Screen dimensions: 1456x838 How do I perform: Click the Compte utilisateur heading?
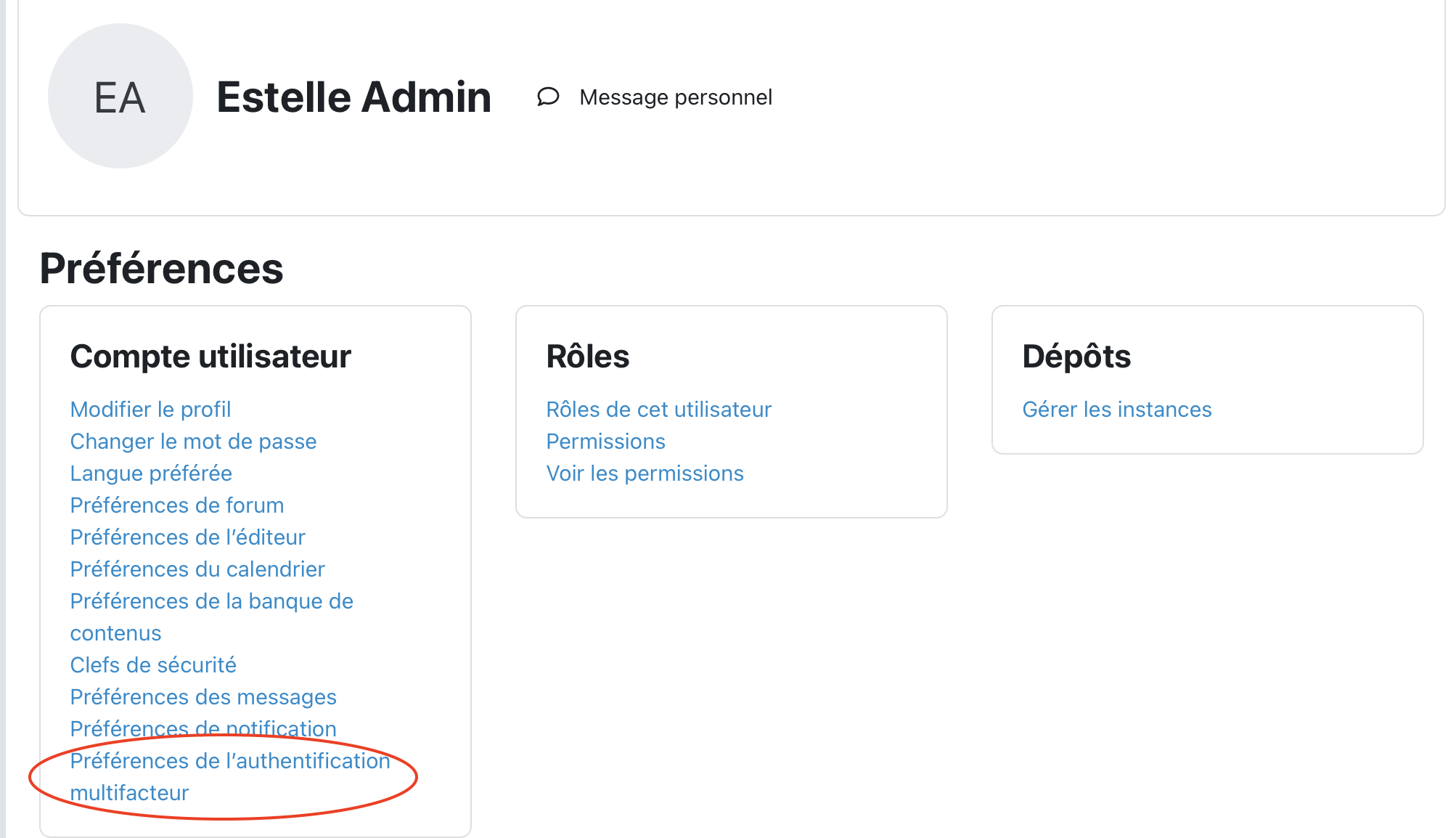click(210, 357)
